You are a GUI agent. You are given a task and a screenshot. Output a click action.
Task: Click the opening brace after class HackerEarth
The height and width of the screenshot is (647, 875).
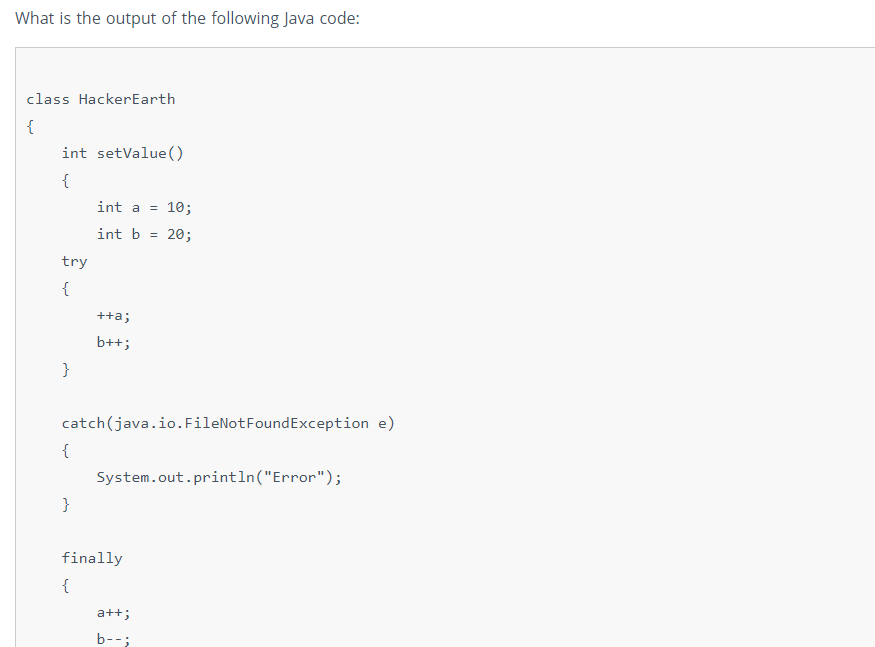[x=30, y=127]
